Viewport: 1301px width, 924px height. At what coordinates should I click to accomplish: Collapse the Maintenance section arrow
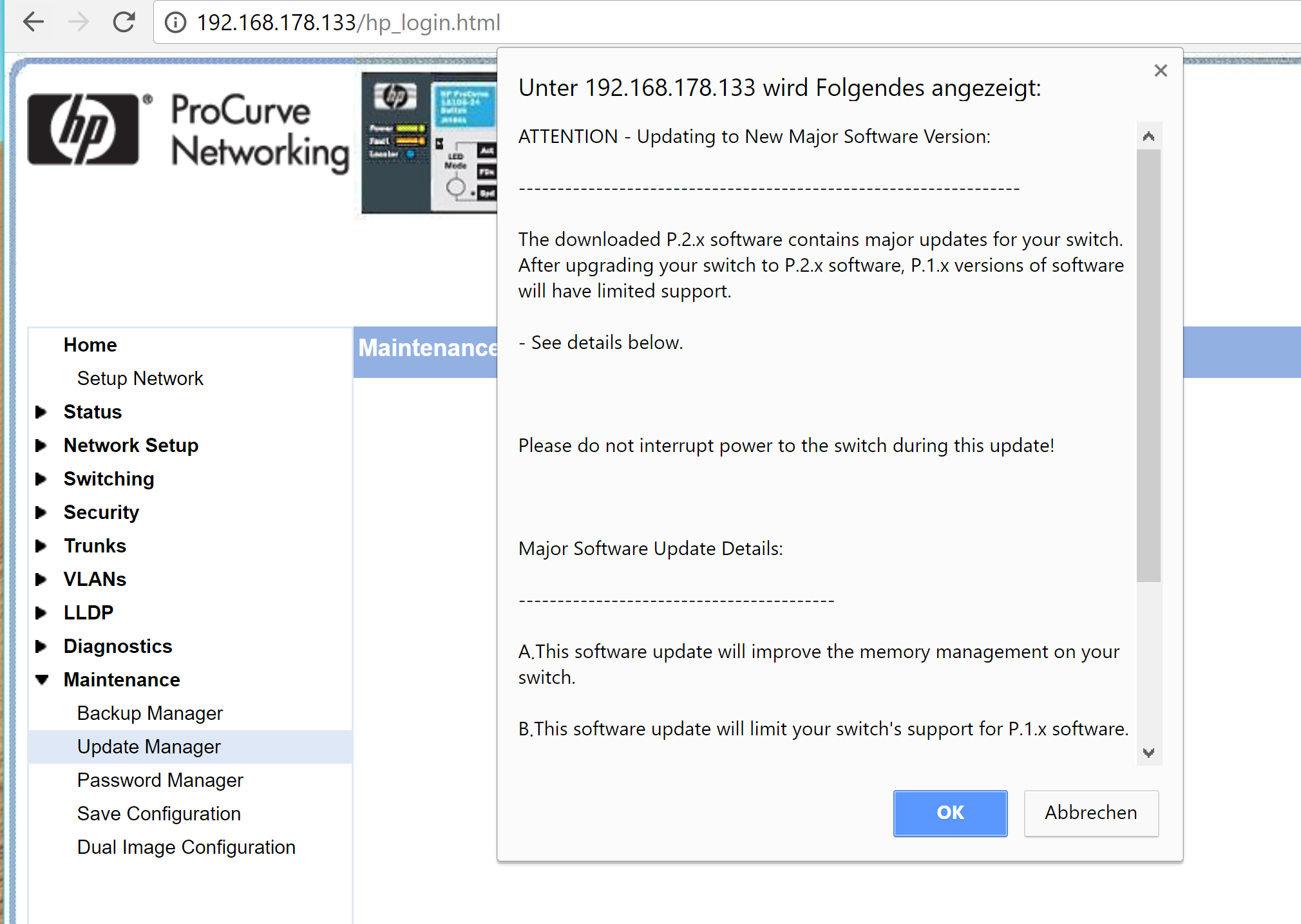click(42, 680)
